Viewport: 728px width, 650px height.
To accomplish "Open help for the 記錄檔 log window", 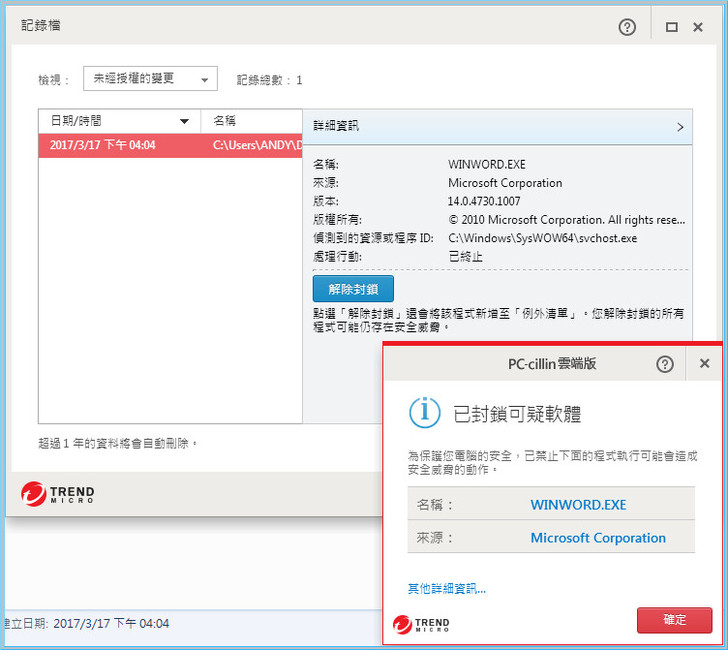I will [x=627, y=27].
